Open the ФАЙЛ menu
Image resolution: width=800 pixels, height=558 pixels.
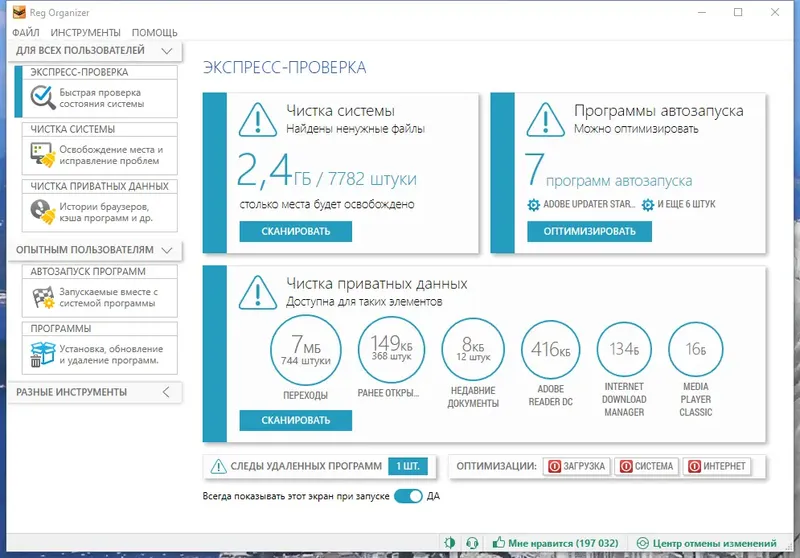click(x=26, y=33)
